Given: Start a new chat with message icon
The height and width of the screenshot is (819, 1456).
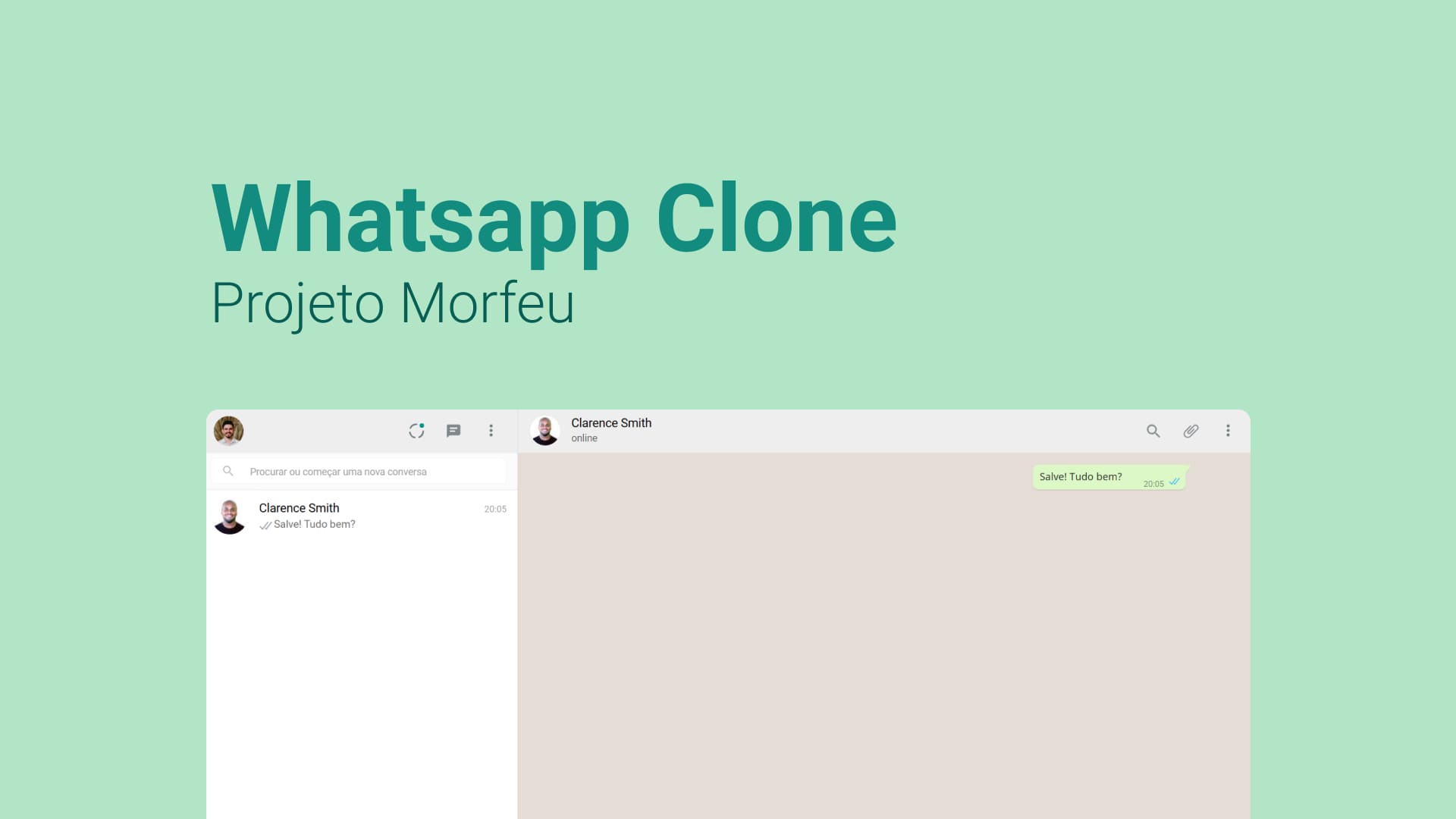Looking at the screenshot, I should (x=453, y=431).
